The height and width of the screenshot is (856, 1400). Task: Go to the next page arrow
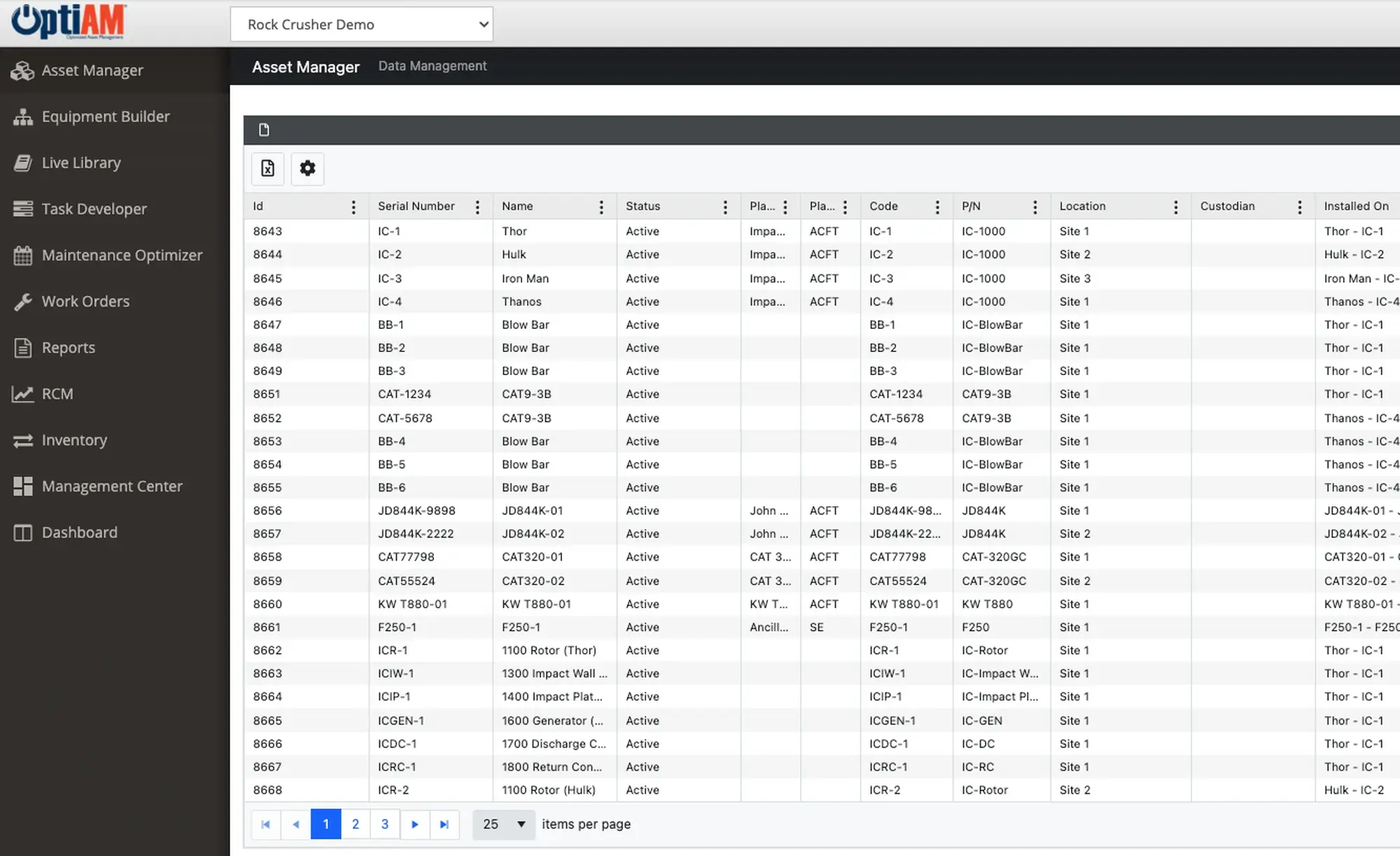pyautogui.click(x=414, y=825)
